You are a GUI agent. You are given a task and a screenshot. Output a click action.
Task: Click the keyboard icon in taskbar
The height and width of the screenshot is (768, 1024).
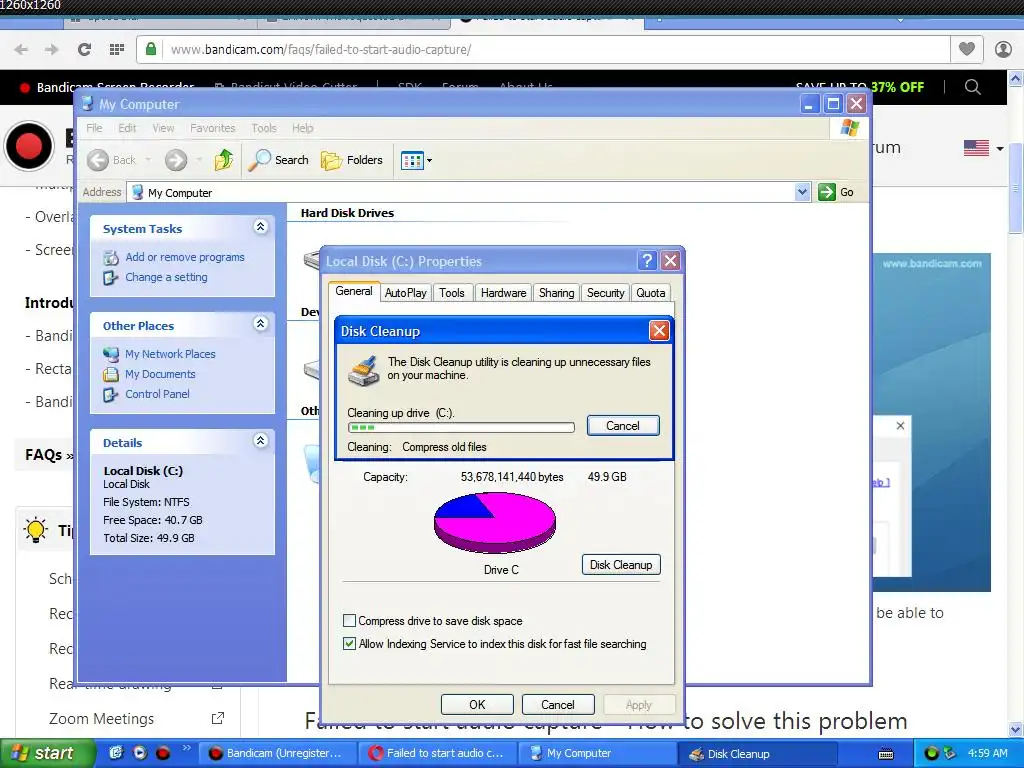click(886, 754)
